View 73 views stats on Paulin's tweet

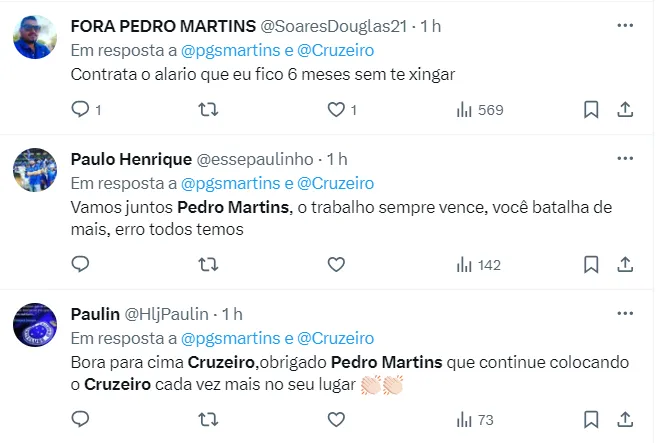tap(475, 419)
